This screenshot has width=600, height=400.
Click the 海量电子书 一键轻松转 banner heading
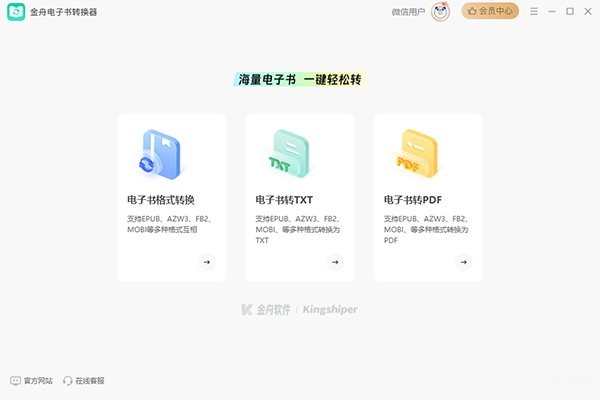pos(300,80)
